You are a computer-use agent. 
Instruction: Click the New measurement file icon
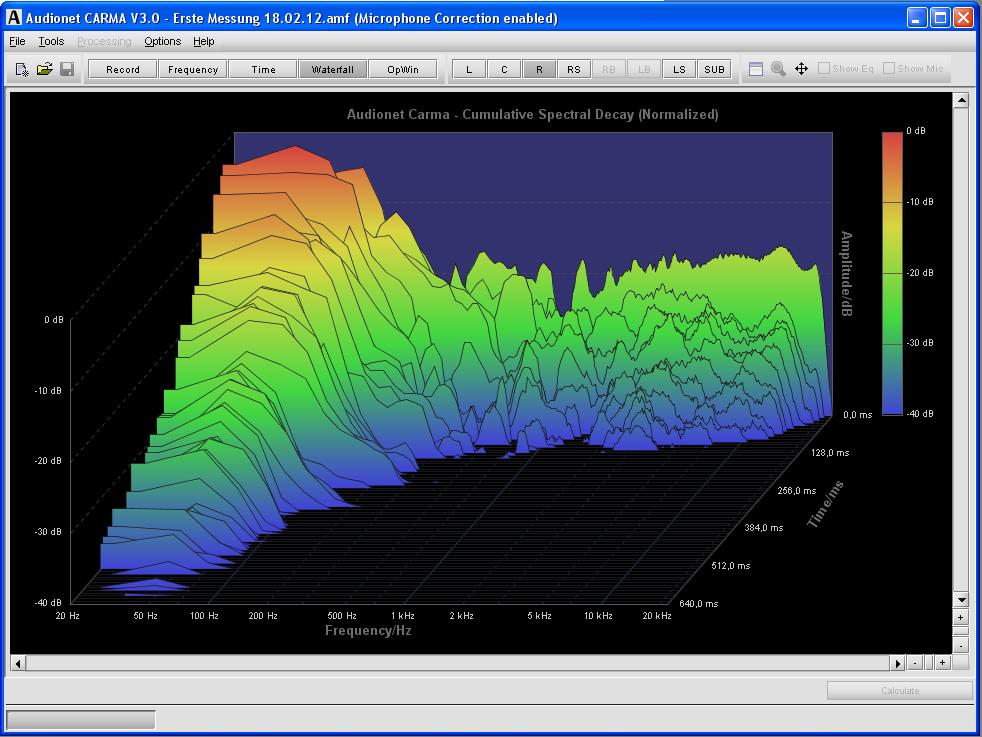point(22,69)
